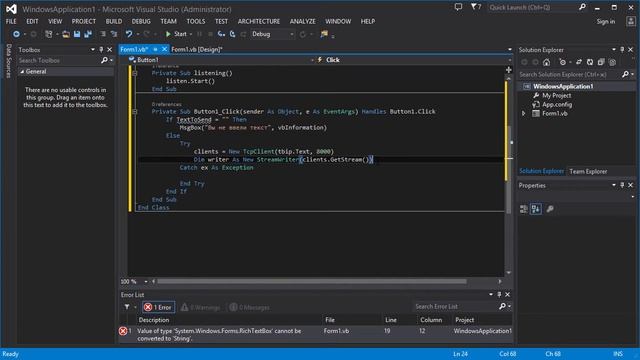
Task: Refresh the Solution Explorer
Action: click(590, 62)
